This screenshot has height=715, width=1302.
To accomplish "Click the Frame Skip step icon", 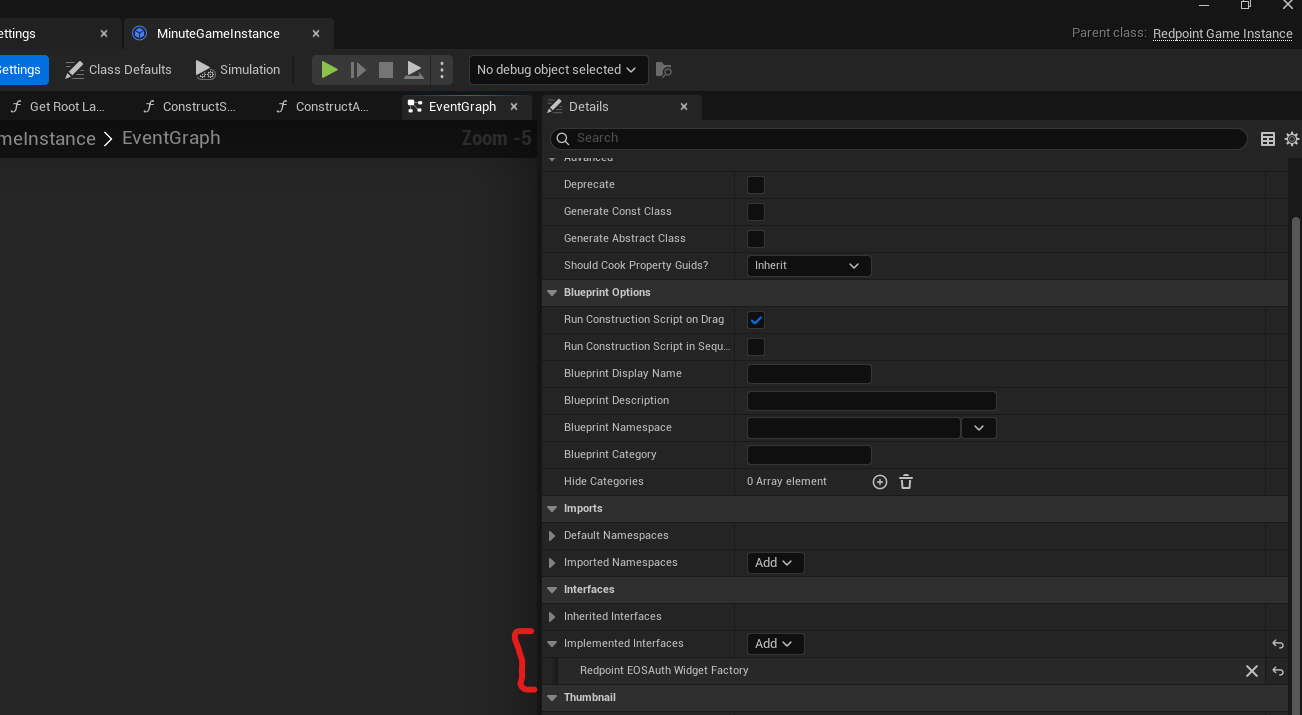I will [358, 69].
